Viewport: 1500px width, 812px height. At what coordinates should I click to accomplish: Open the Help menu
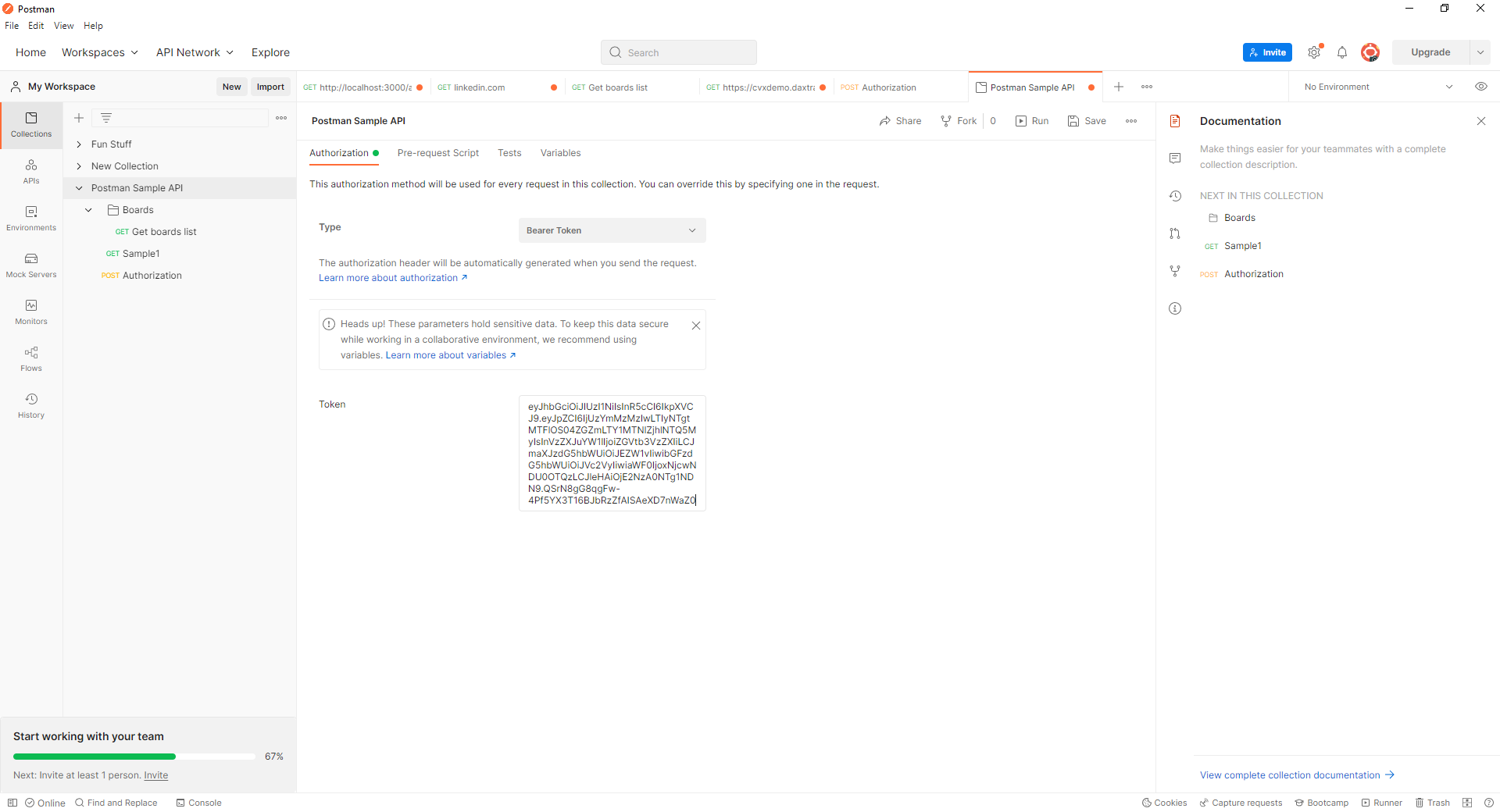[x=93, y=26]
